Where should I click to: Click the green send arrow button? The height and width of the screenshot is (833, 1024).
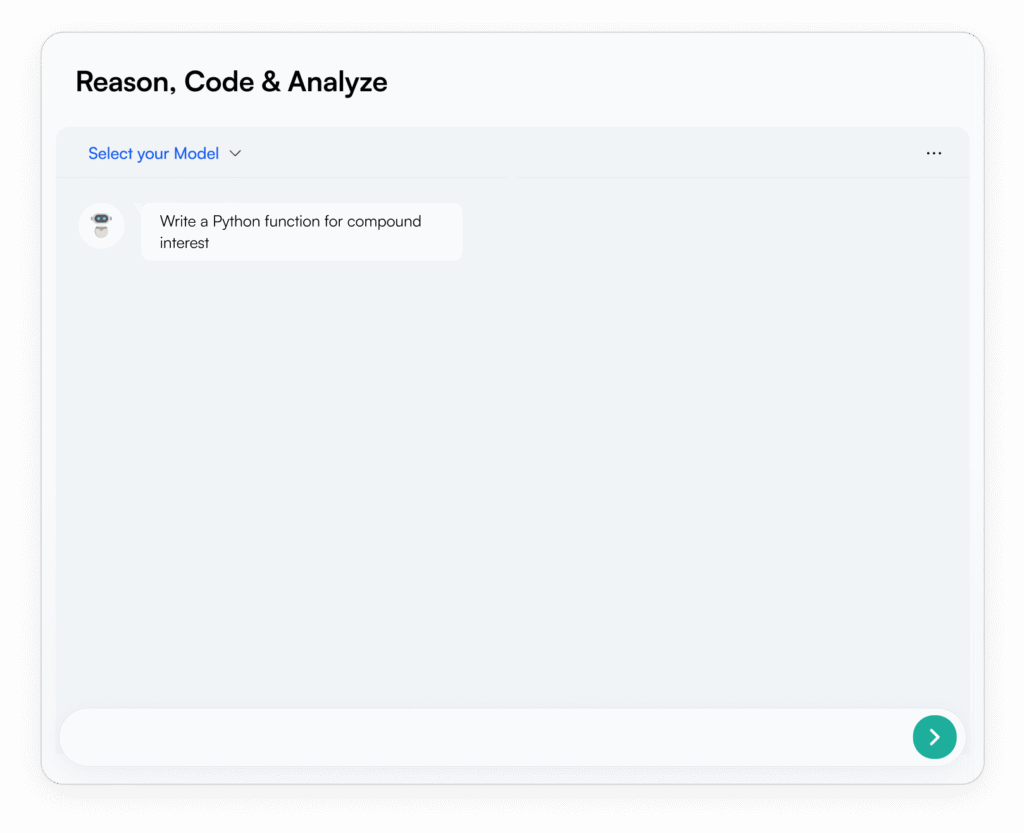[x=934, y=737]
